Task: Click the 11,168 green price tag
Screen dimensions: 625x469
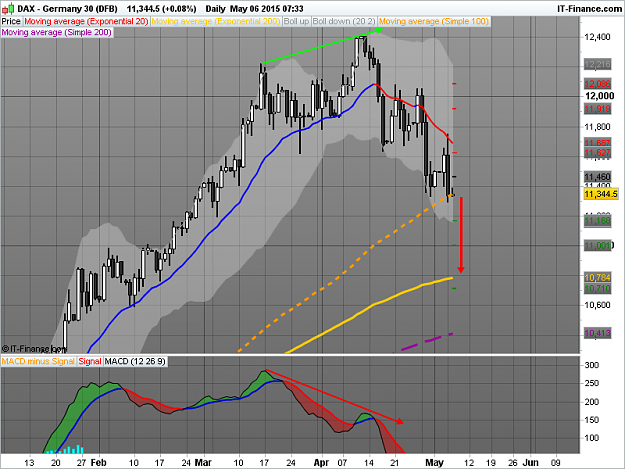Action: point(597,221)
